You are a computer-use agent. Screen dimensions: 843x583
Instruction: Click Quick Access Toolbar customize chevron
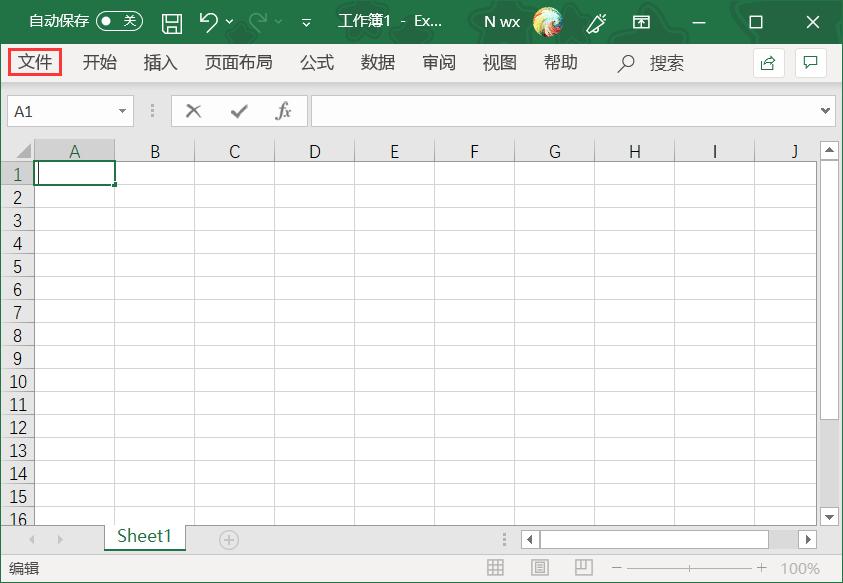pos(305,21)
